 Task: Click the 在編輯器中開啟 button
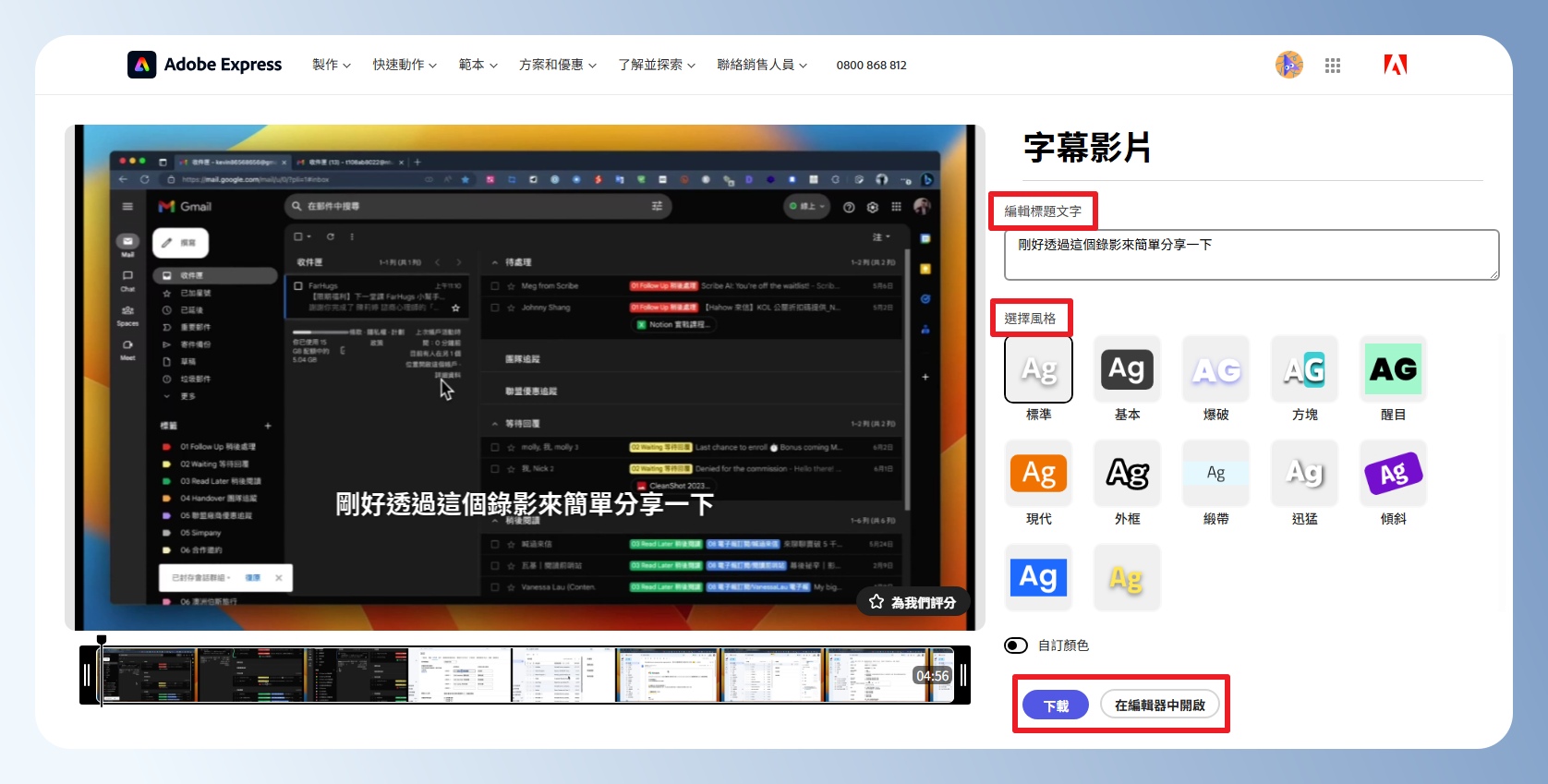click(x=1159, y=706)
